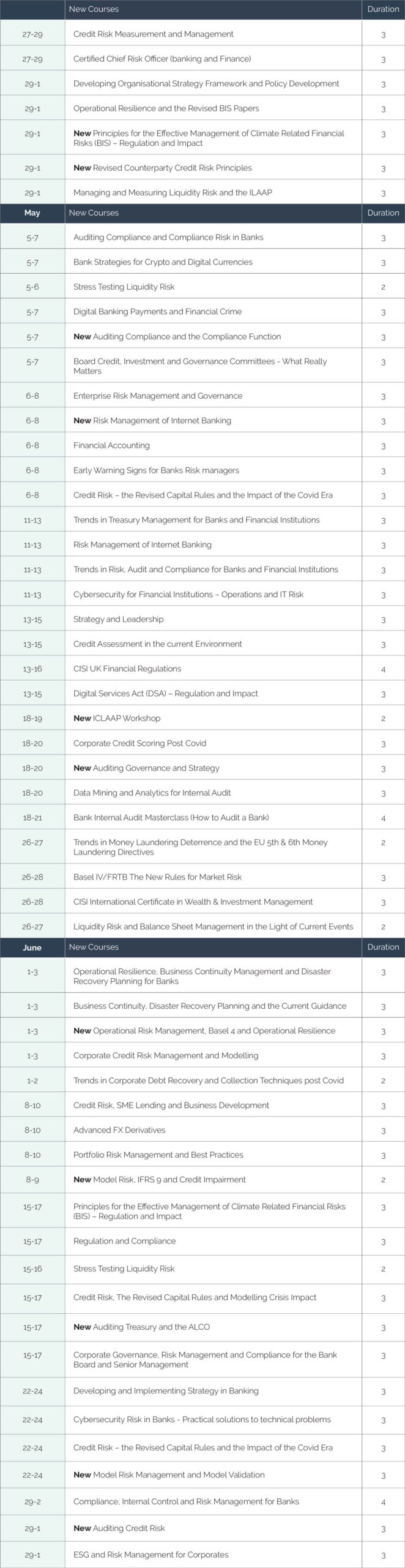Open Basel IV/FRTB New Rules for Market Risk
This screenshot has height=1568, width=405.
pos(157,877)
